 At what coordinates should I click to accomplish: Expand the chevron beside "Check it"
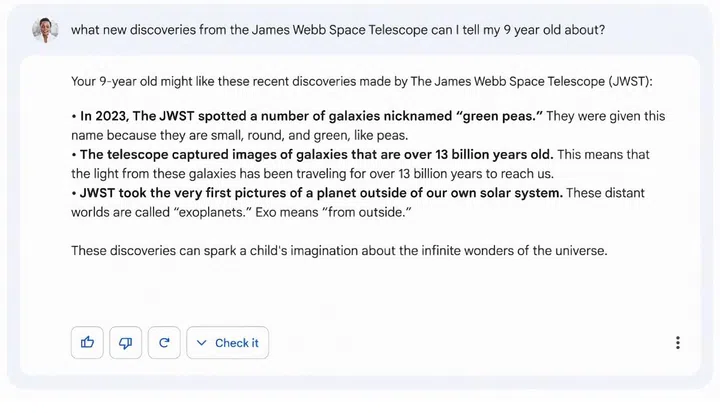[202, 343]
